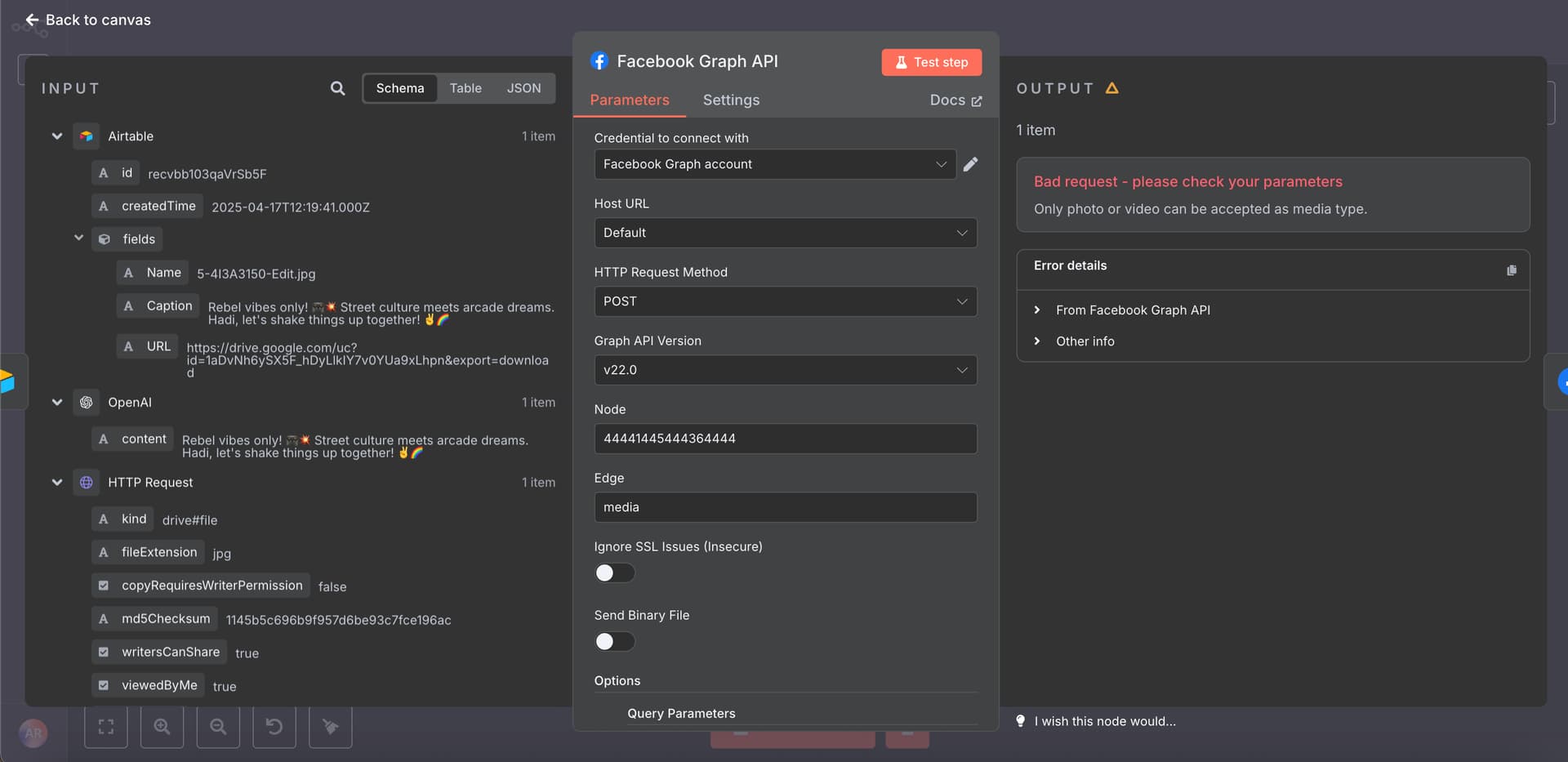This screenshot has width=1568, height=762.
Task: Switch to the JSON view
Action: tap(523, 88)
